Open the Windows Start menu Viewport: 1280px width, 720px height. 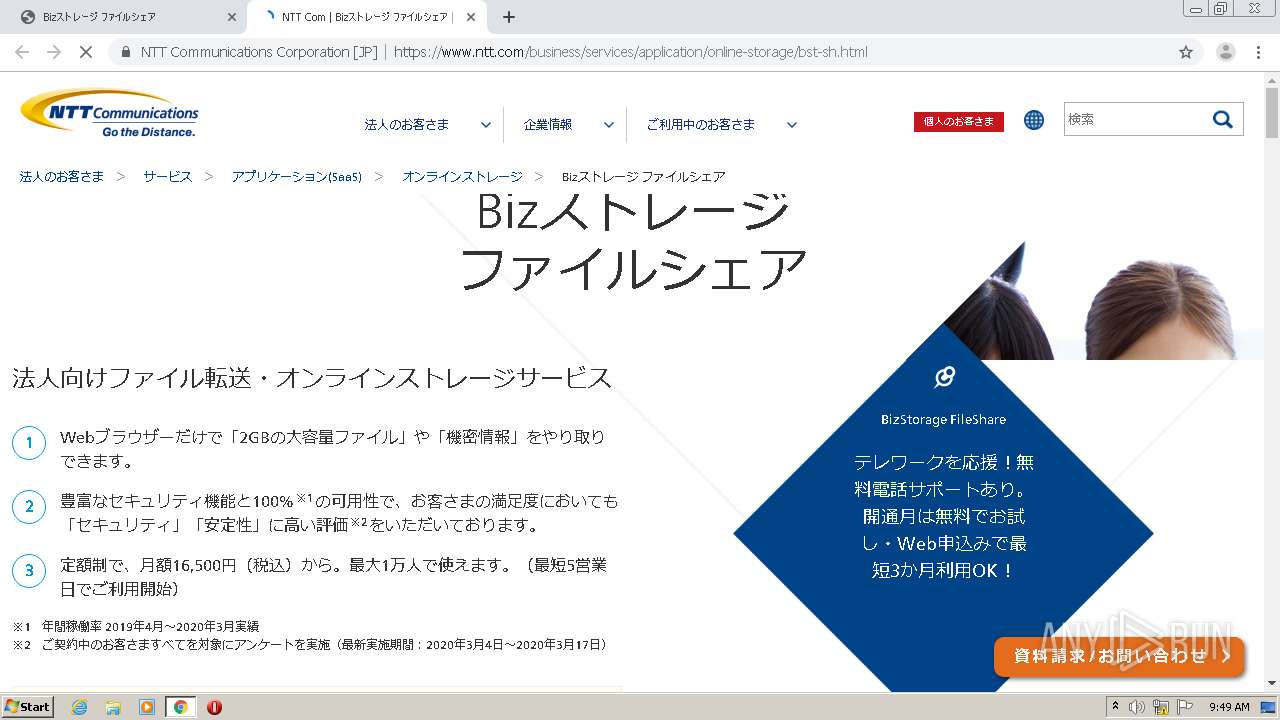27,707
